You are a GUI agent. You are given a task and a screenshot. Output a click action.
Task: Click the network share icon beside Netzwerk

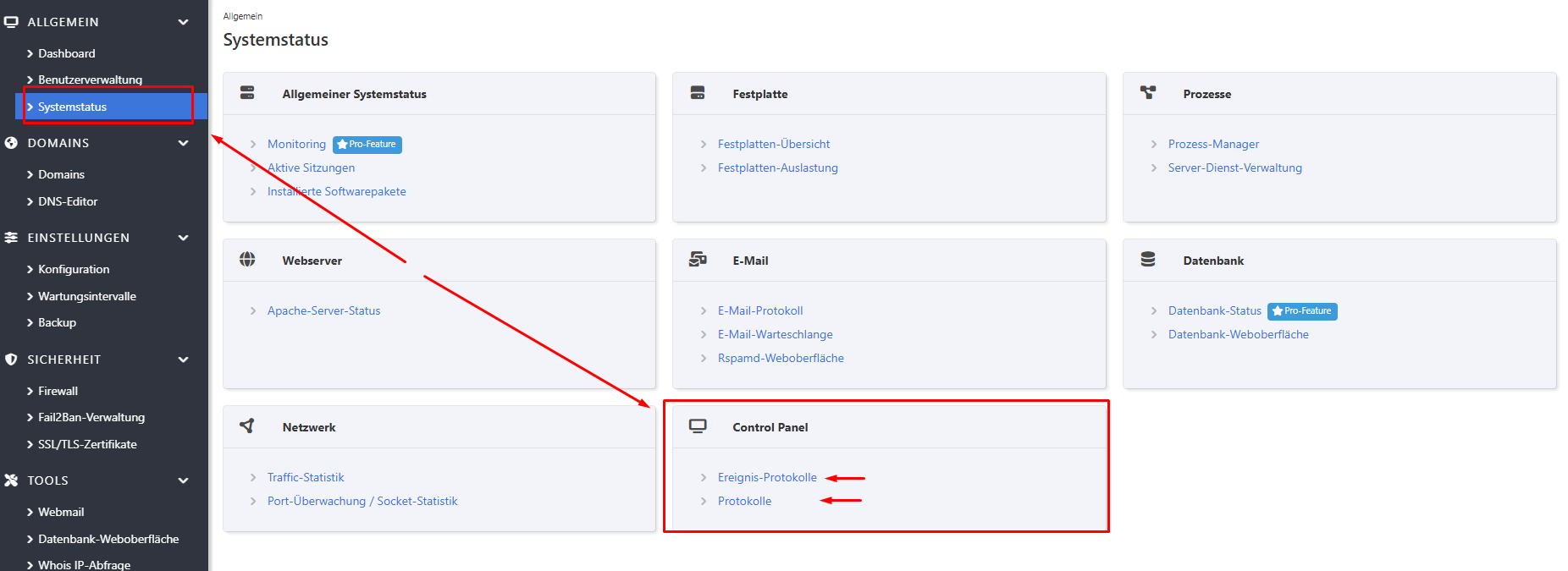tap(247, 426)
